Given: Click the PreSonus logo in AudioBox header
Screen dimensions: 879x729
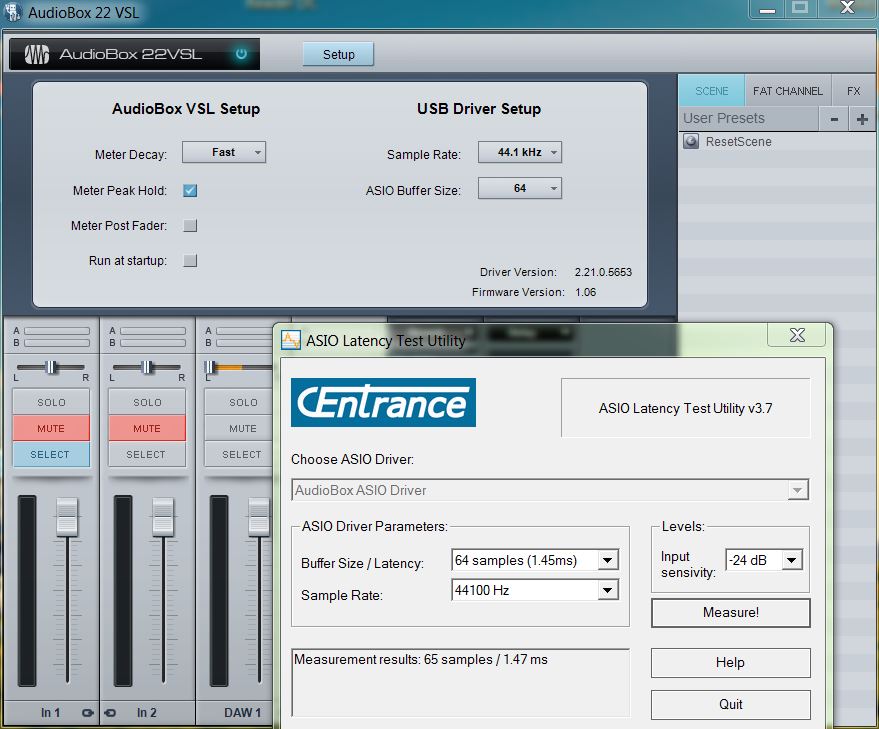Looking at the screenshot, I should coord(37,54).
